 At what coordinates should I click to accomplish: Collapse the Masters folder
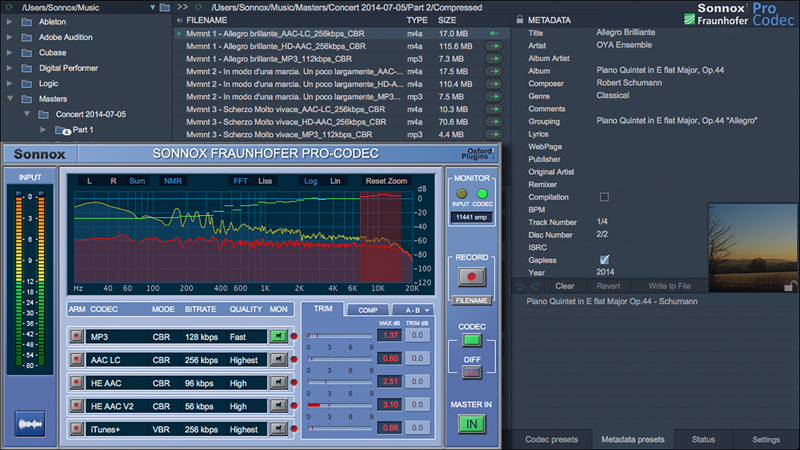(x=10, y=98)
